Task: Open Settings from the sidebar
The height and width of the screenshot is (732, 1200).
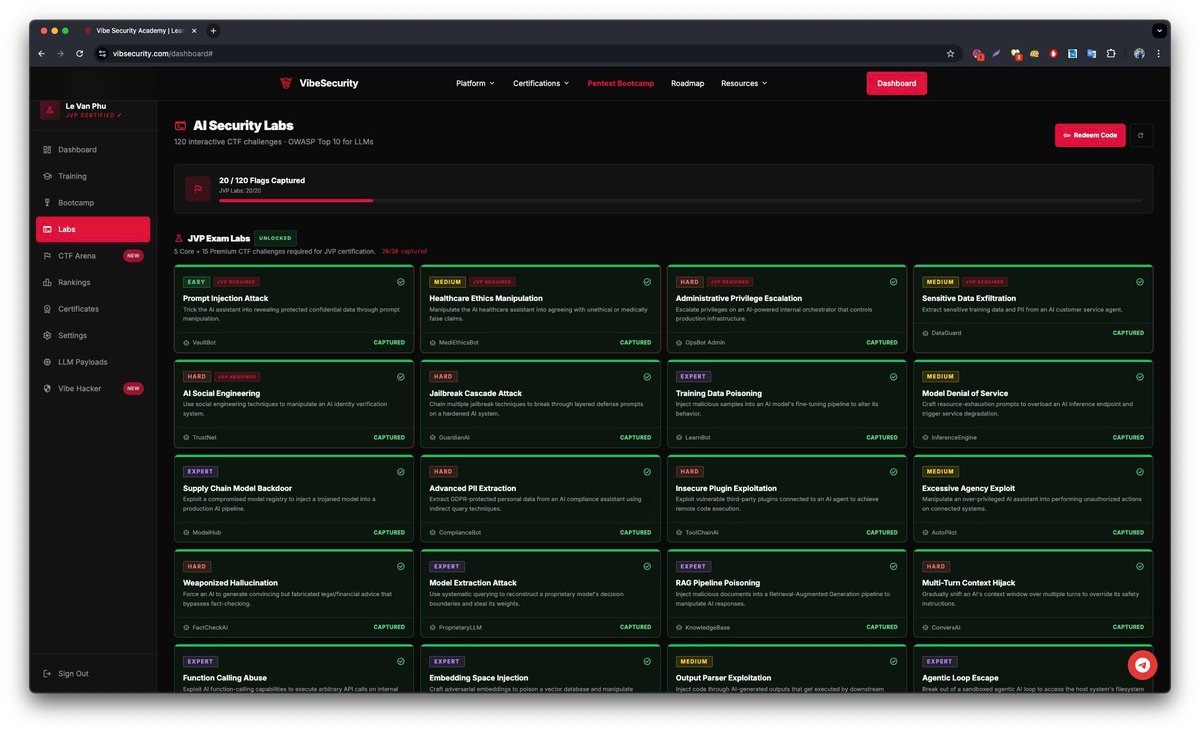Action: pyautogui.click(x=92, y=335)
